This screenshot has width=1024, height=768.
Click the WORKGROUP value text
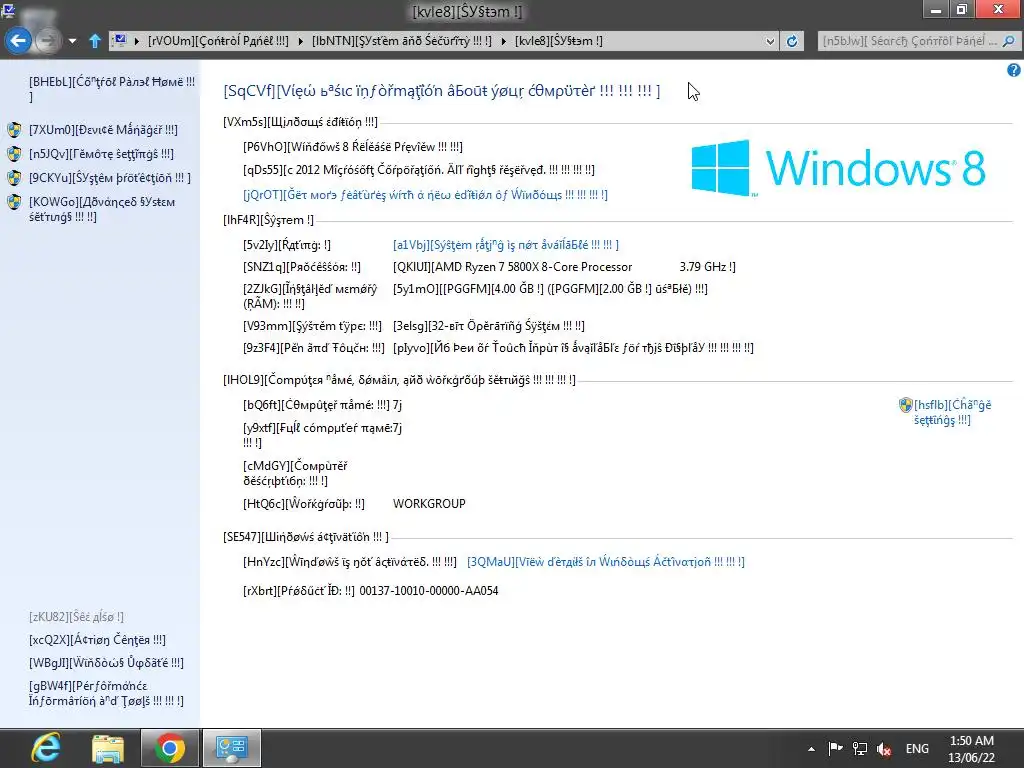[x=429, y=504]
